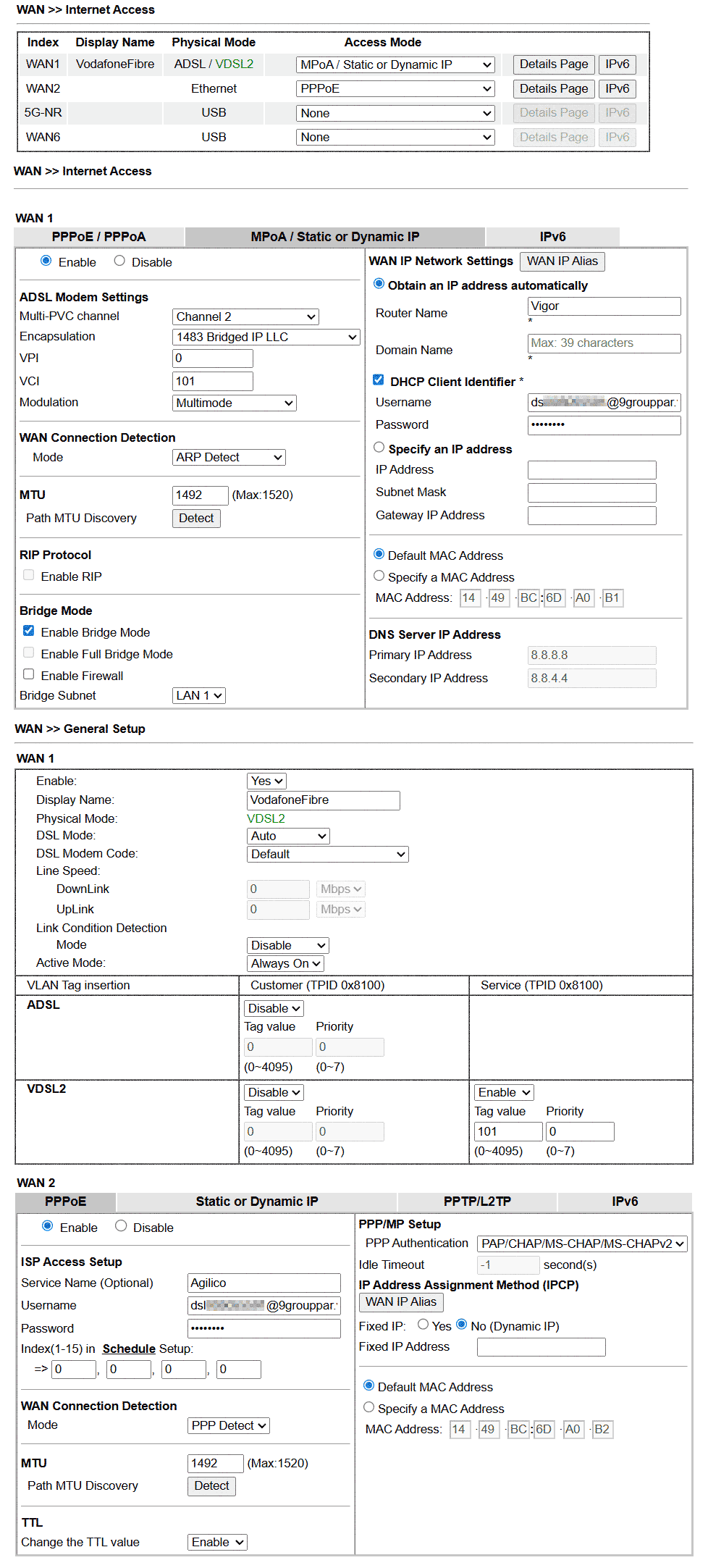
Task: Select Default MAC Address under WAN 1
Action: [379, 554]
